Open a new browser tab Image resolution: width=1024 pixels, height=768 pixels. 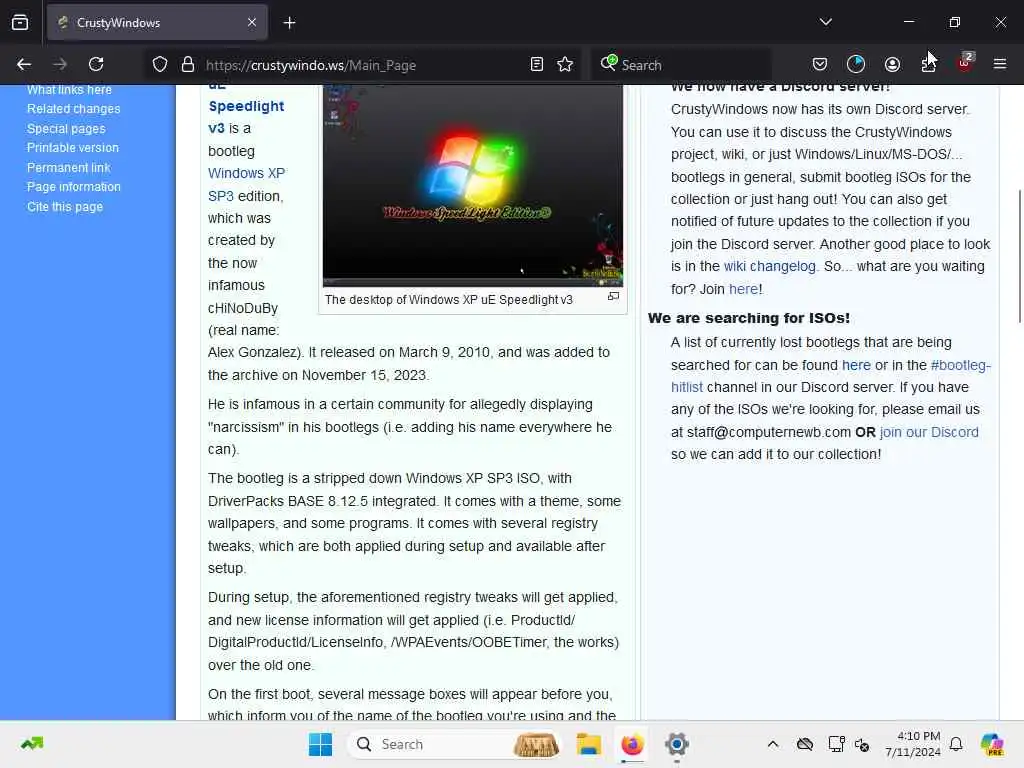point(289,23)
